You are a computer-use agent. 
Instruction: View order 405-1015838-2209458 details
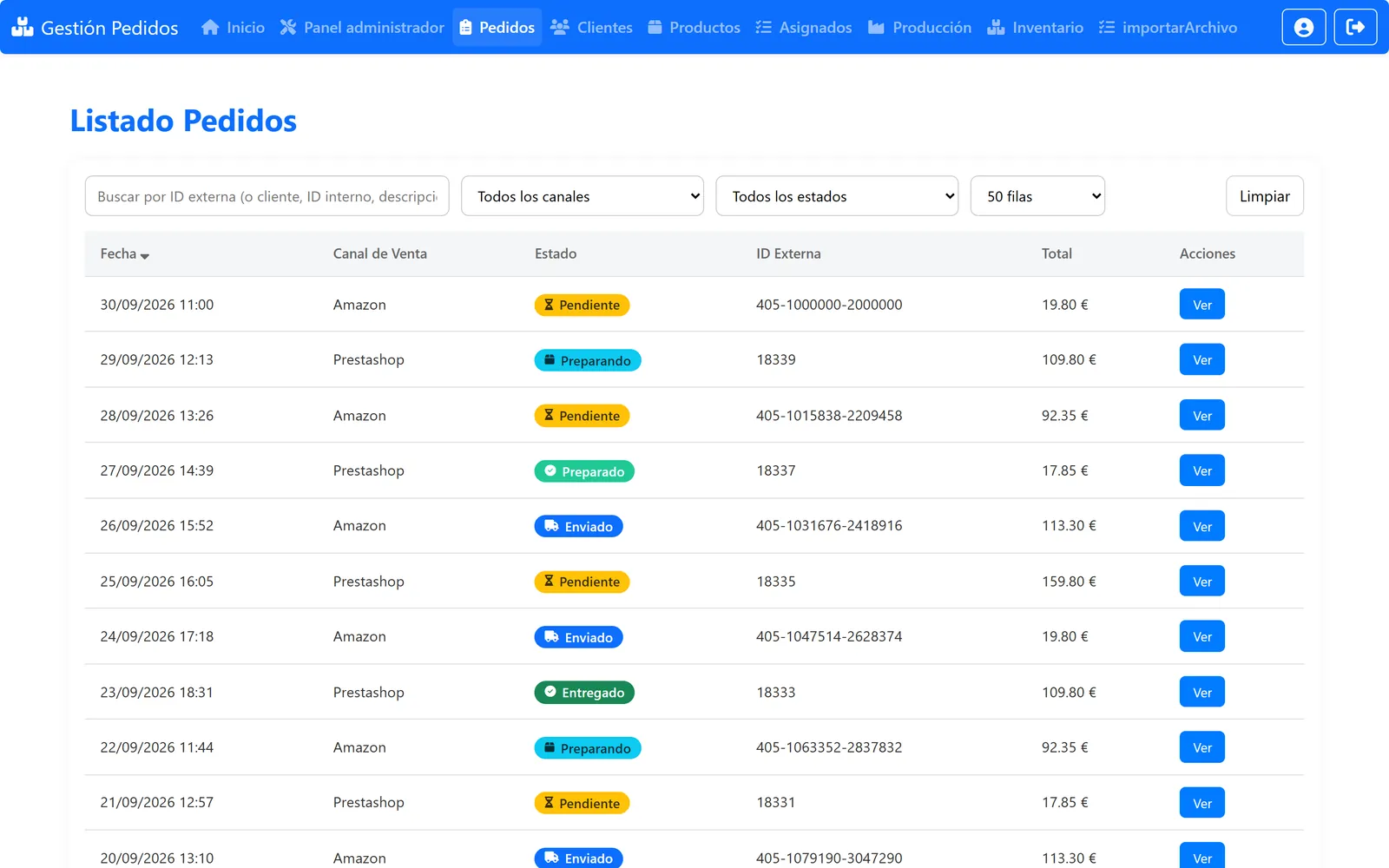pos(1202,416)
